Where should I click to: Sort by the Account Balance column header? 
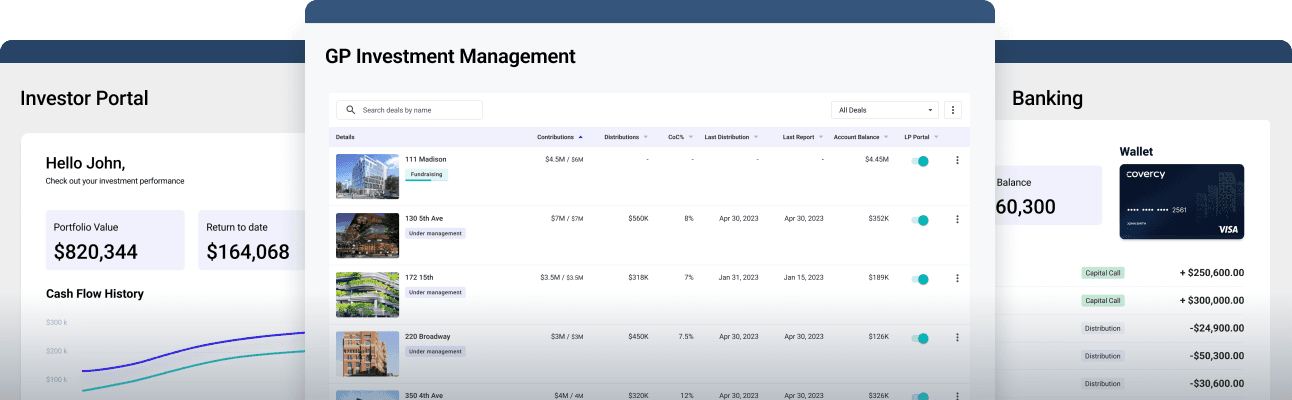point(856,137)
